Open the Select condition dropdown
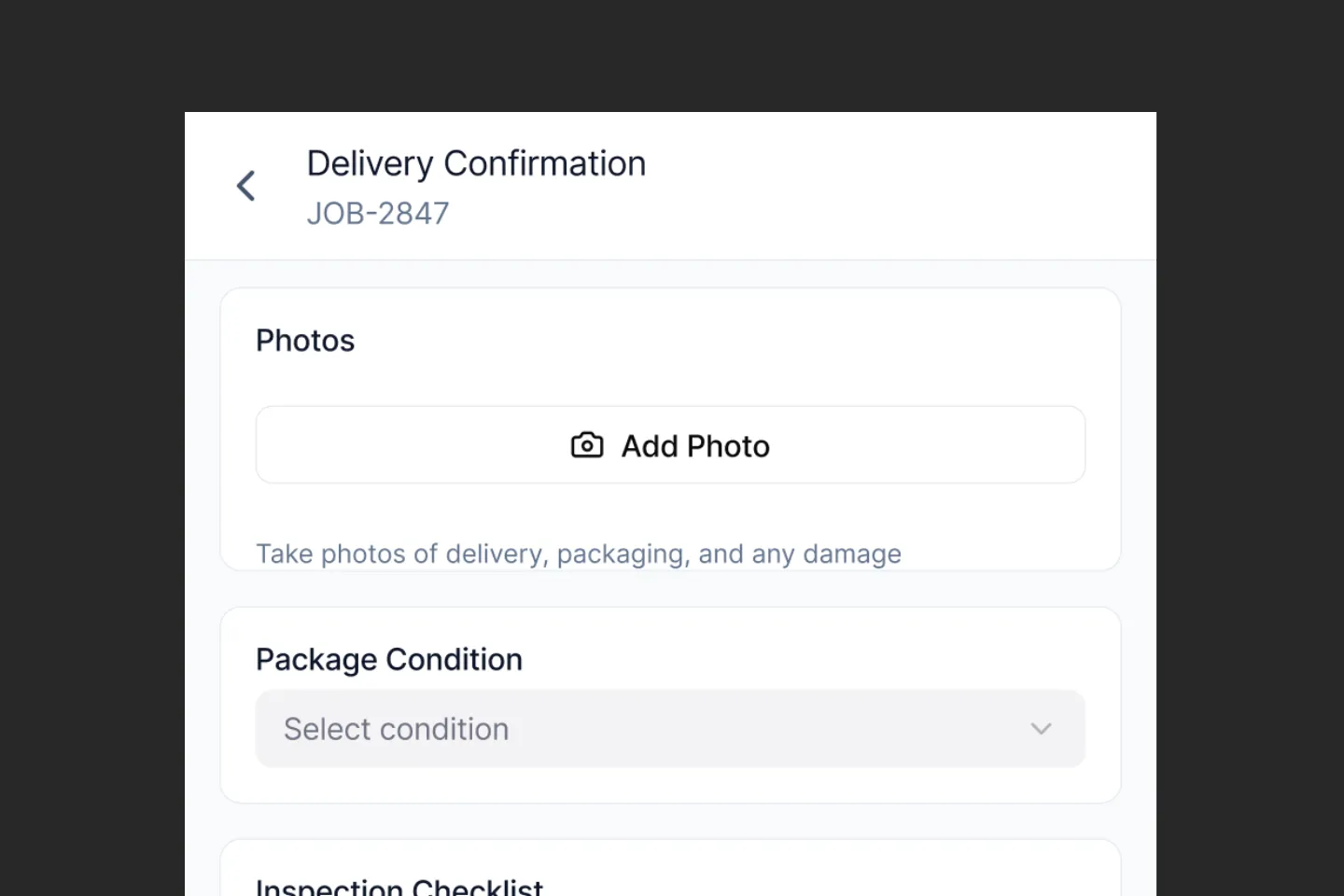1344x896 pixels. 669,729
